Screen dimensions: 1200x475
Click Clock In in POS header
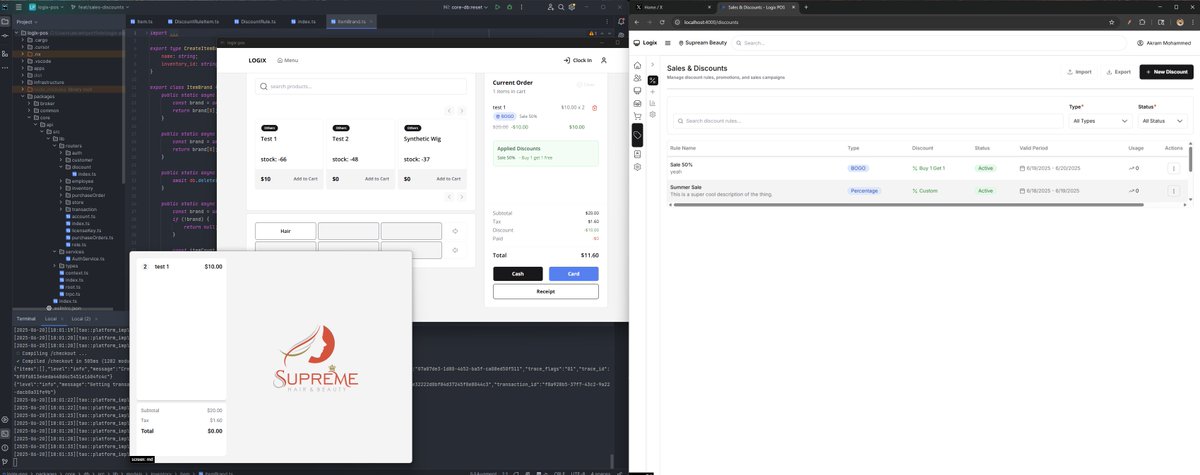[x=577, y=60]
